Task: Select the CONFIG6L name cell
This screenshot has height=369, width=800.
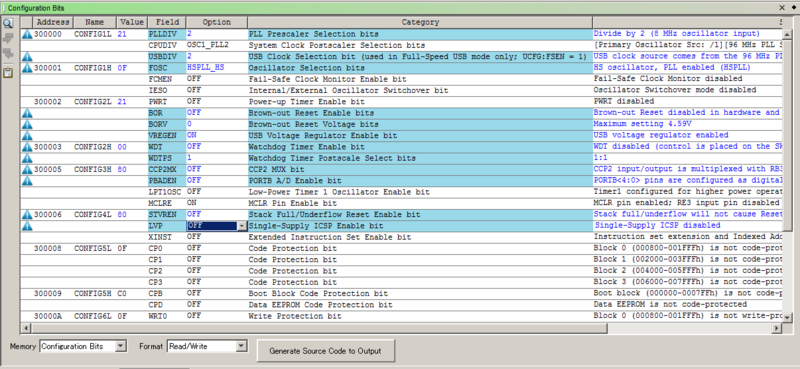Action: pos(94,316)
